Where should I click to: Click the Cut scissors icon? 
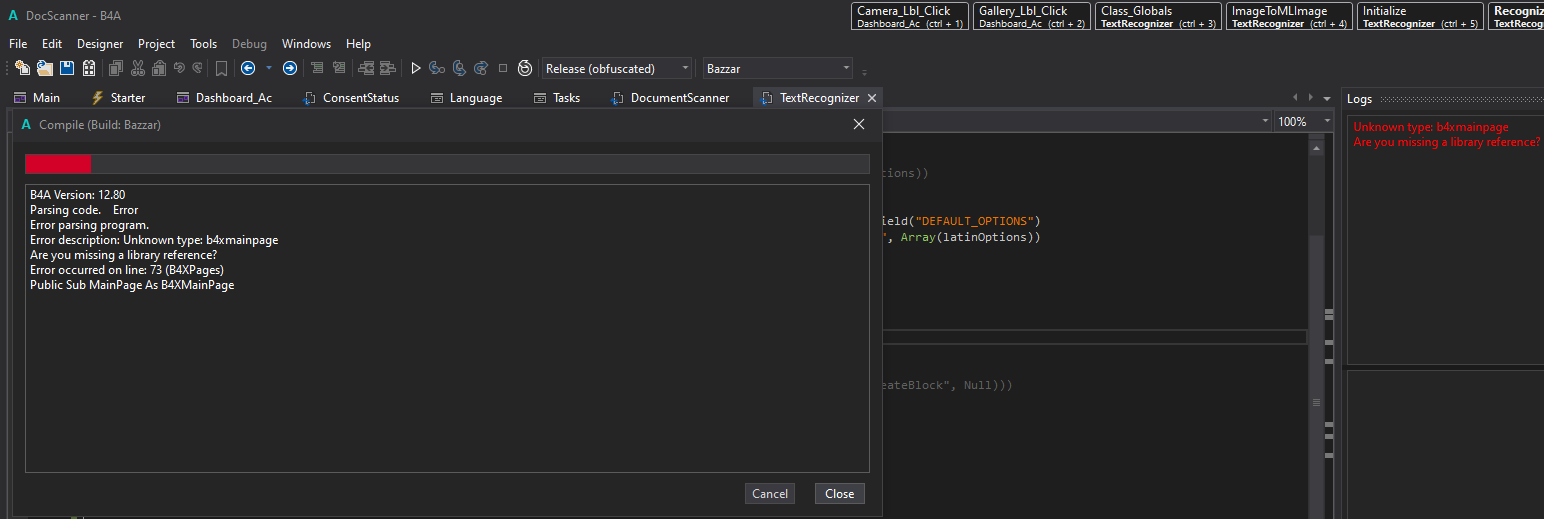(x=138, y=68)
